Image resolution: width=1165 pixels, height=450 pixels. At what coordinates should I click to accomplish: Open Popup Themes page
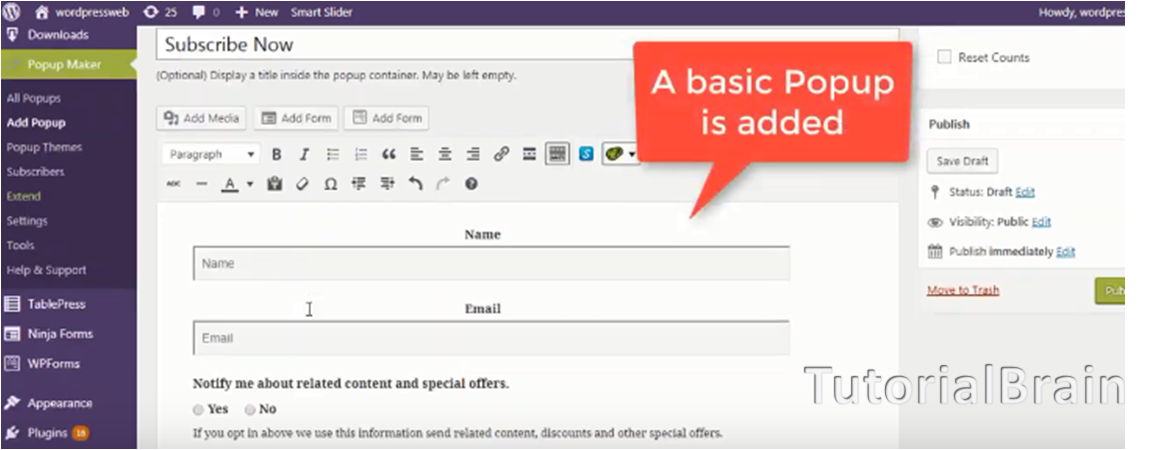click(44, 147)
